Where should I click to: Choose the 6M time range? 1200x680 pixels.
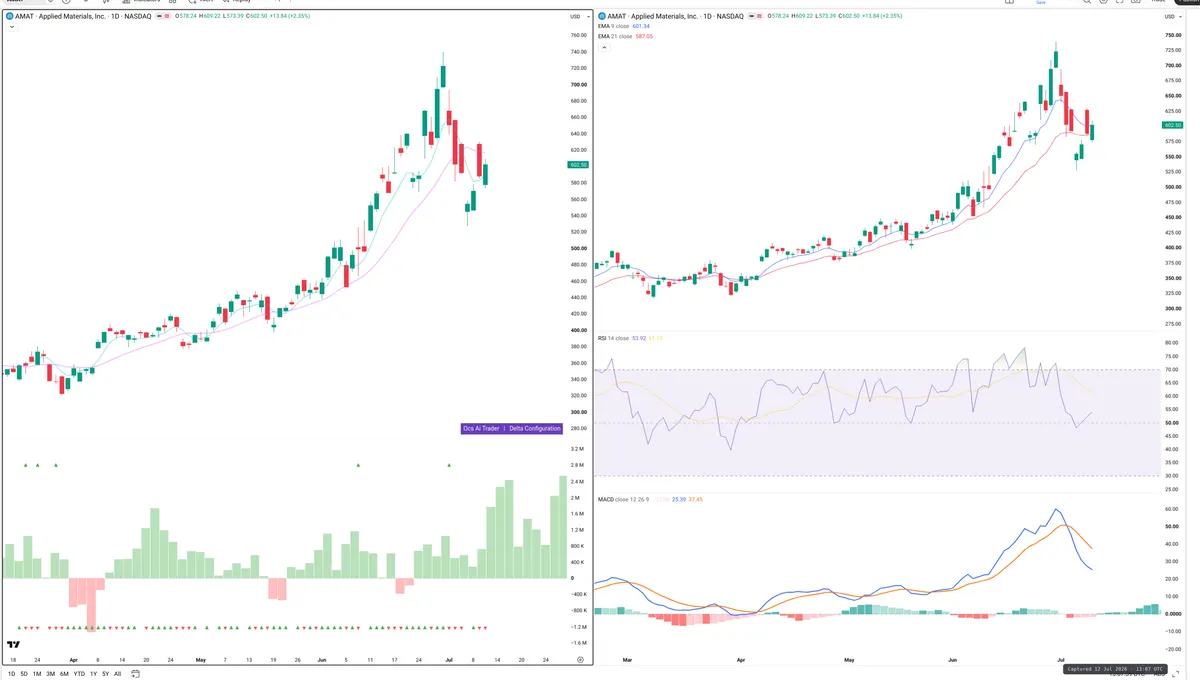pyautogui.click(x=64, y=674)
